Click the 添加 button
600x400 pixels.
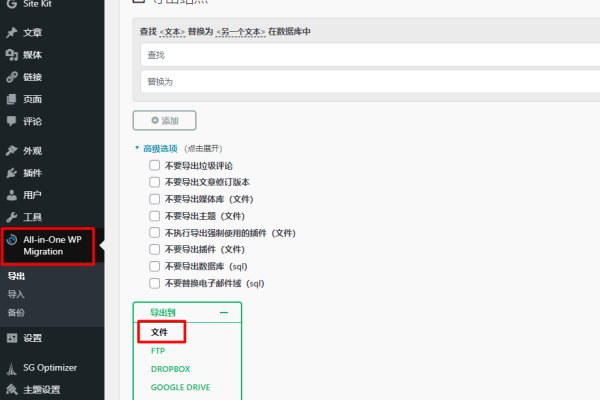point(165,121)
